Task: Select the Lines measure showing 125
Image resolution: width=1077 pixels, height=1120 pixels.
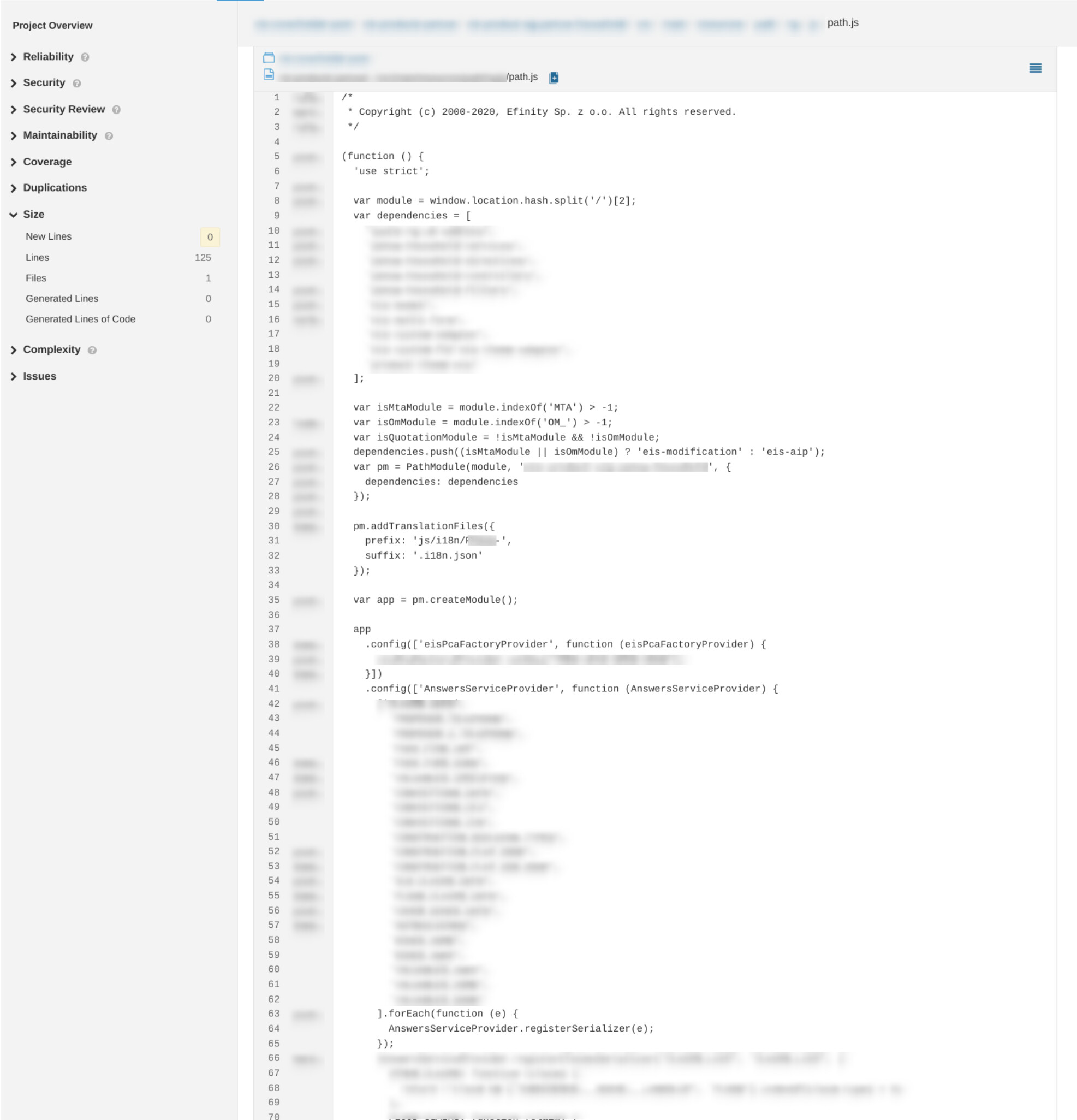Action: point(38,258)
